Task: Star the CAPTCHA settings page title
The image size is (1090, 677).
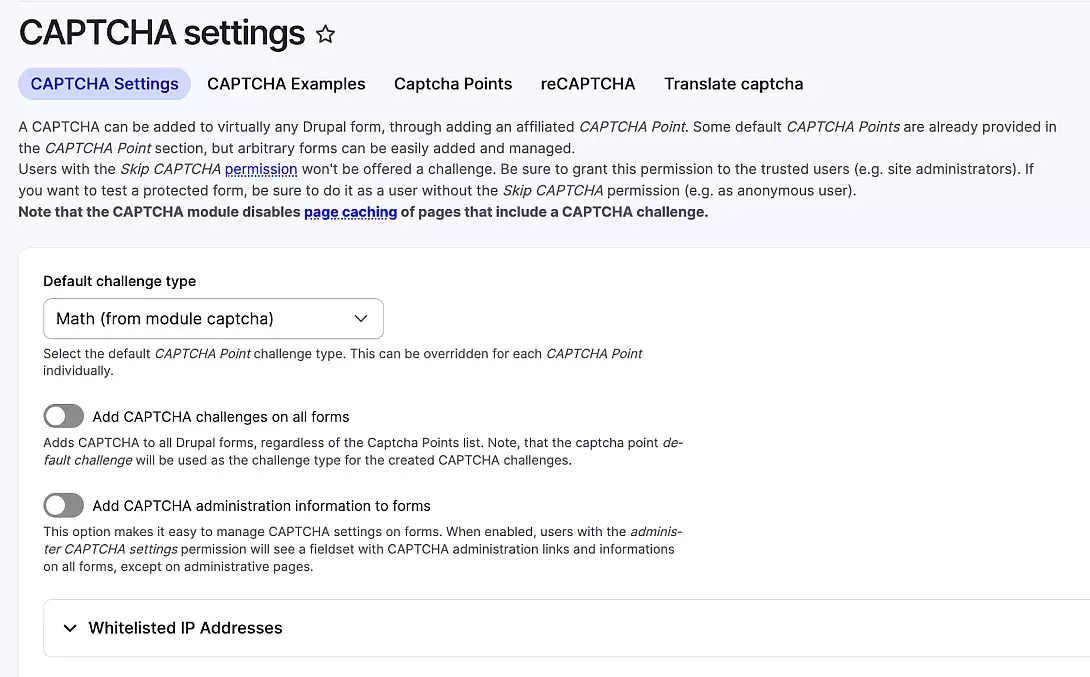Action: 325,33
